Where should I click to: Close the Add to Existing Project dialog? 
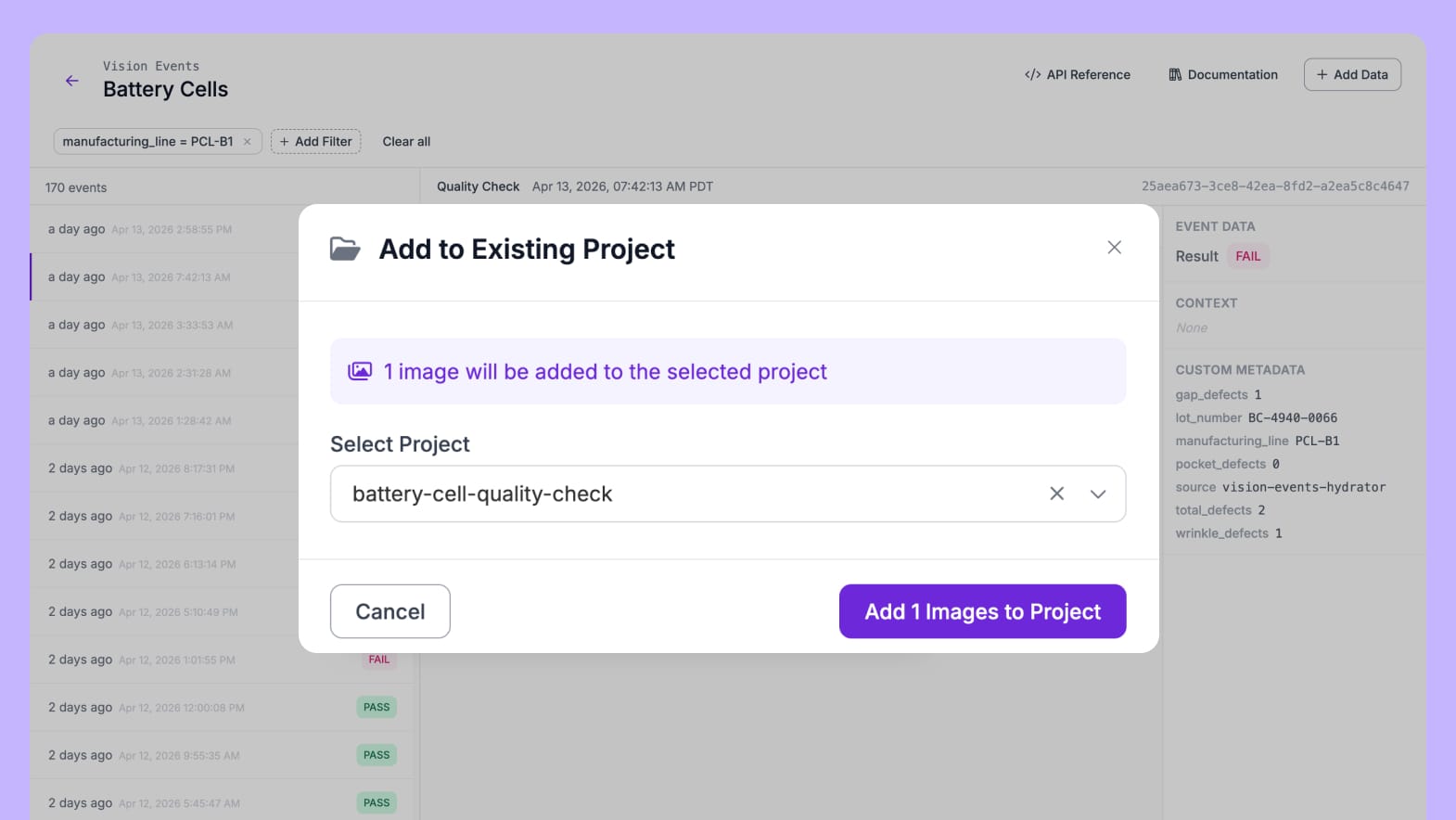(1114, 248)
